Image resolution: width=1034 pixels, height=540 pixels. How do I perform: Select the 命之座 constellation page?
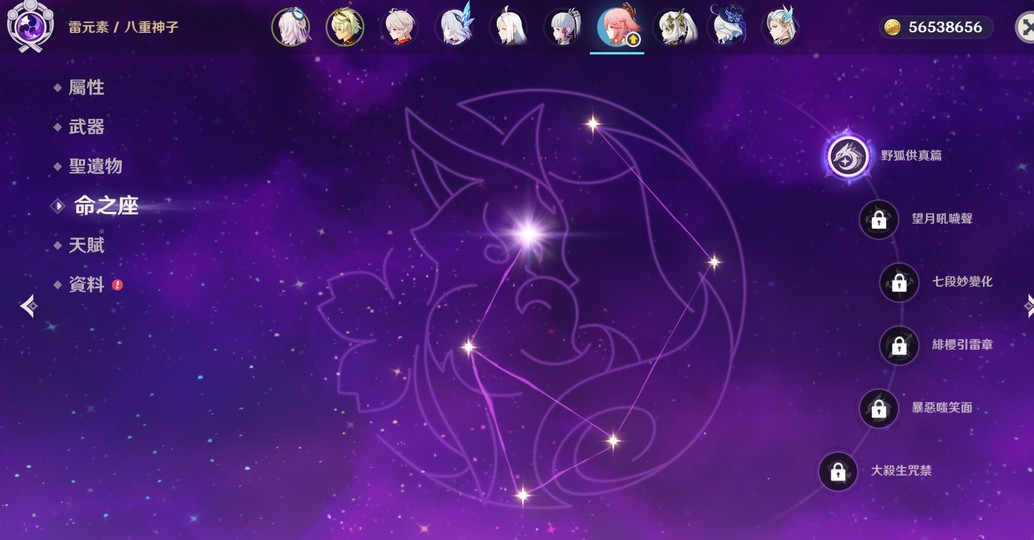point(106,206)
